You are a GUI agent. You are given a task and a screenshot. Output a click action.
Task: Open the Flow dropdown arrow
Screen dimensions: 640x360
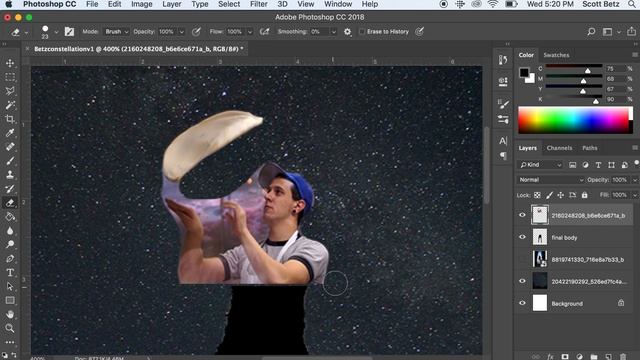pyautogui.click(x=250, y=32)
